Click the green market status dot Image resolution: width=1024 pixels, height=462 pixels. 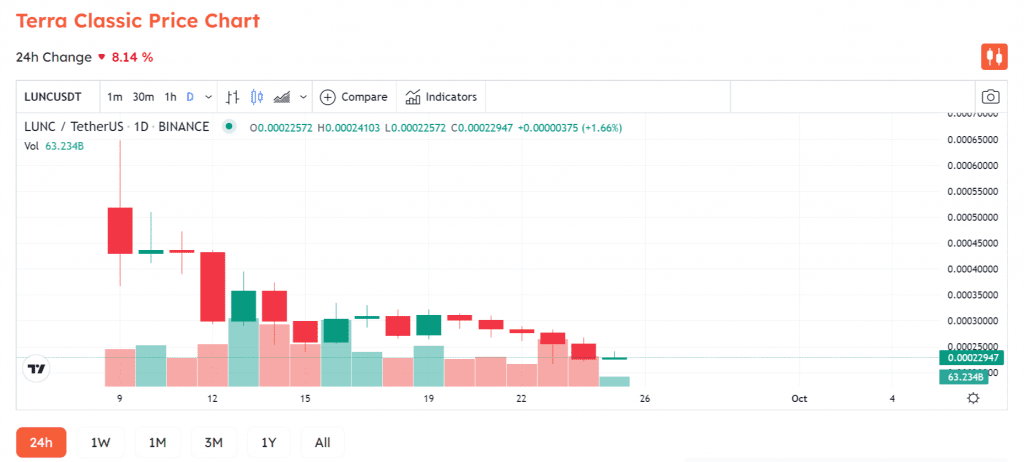(229, 127)
